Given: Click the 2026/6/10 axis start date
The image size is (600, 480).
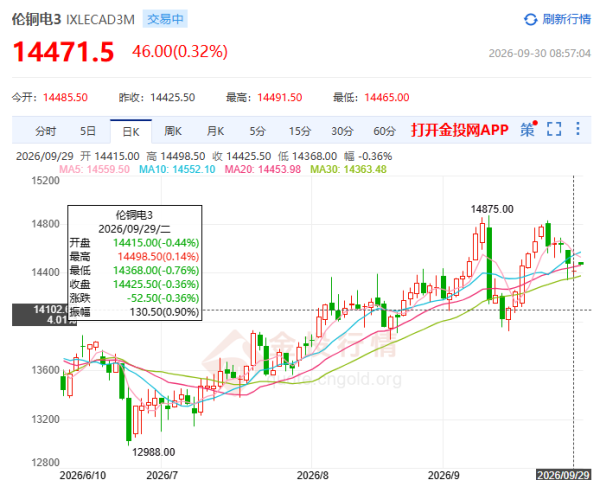Looking at the screenshot, I should 83,475.
